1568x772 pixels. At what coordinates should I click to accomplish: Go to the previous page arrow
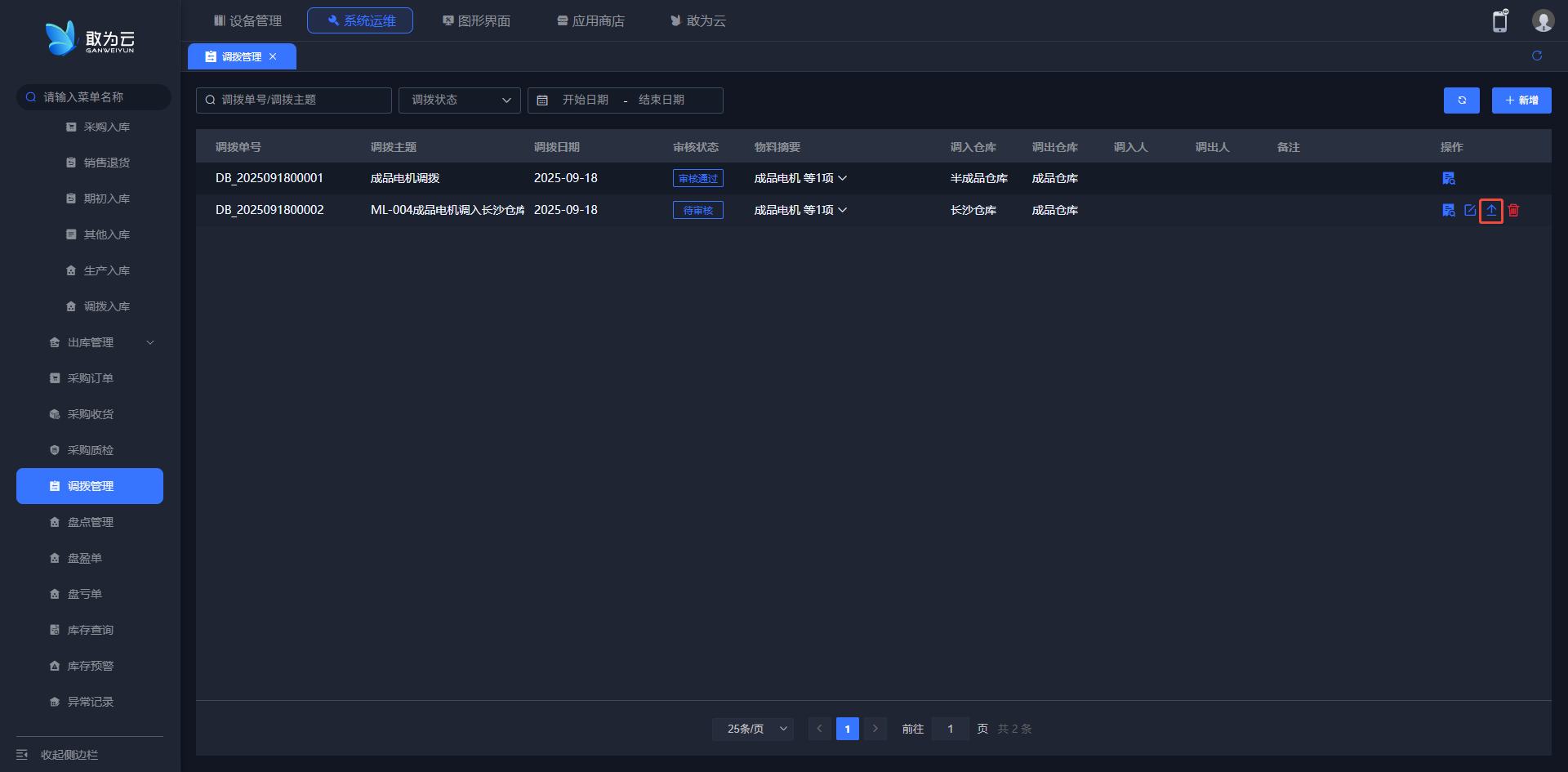819,729
